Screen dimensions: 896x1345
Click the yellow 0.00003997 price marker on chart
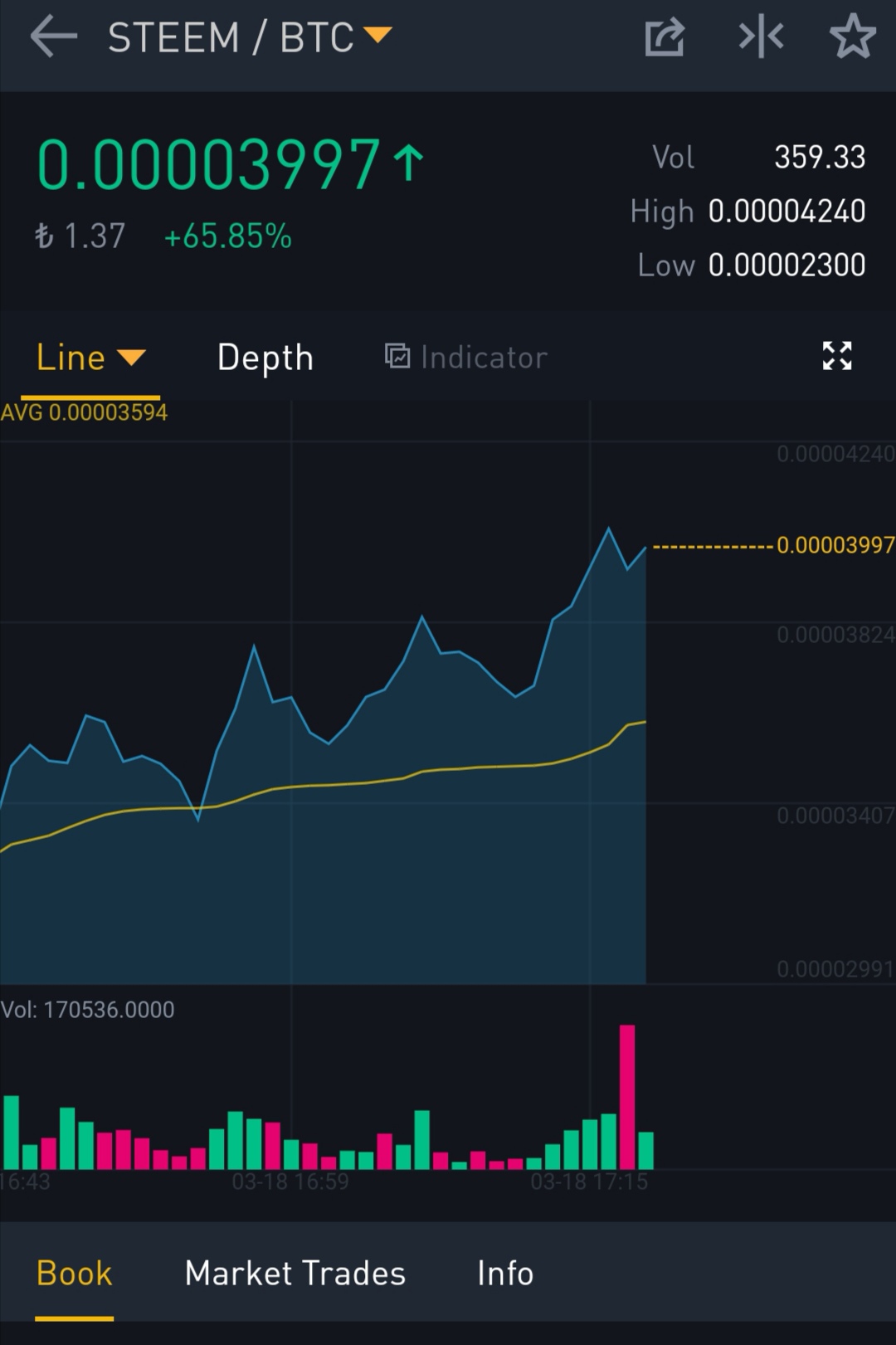(x=835, y=545)
